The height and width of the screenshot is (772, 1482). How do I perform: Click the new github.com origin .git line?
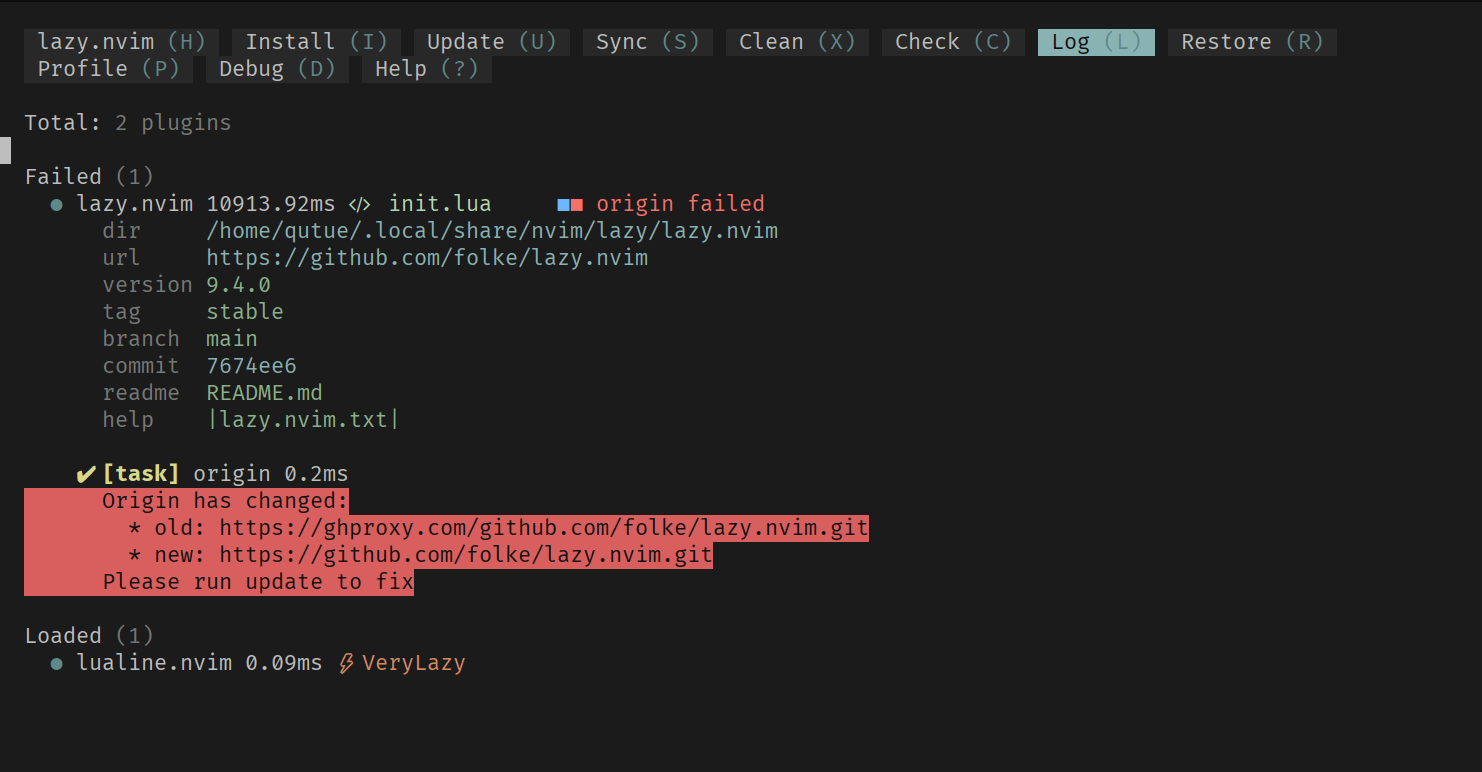click(420, 555)
